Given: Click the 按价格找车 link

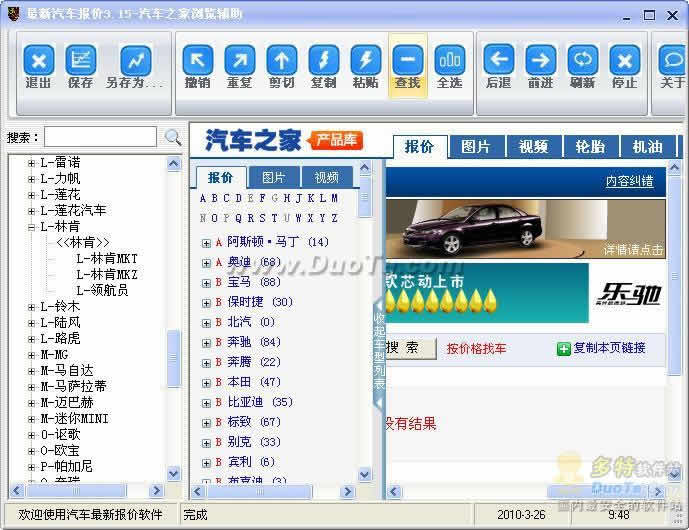Looking at the screenshot, I should tap(476, 349).
